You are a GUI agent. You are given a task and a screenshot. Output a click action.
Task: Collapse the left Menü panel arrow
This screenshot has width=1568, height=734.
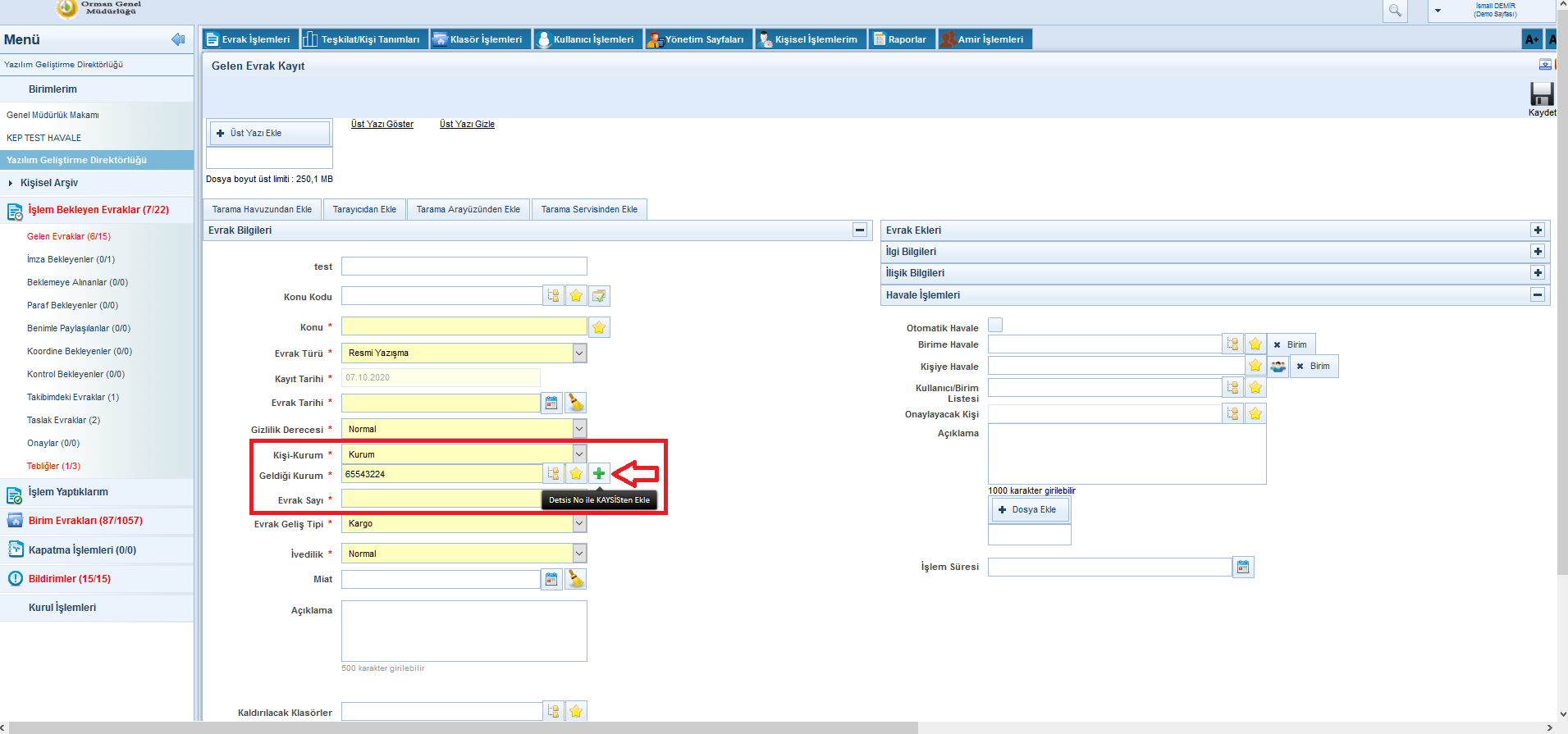point(177,39)
